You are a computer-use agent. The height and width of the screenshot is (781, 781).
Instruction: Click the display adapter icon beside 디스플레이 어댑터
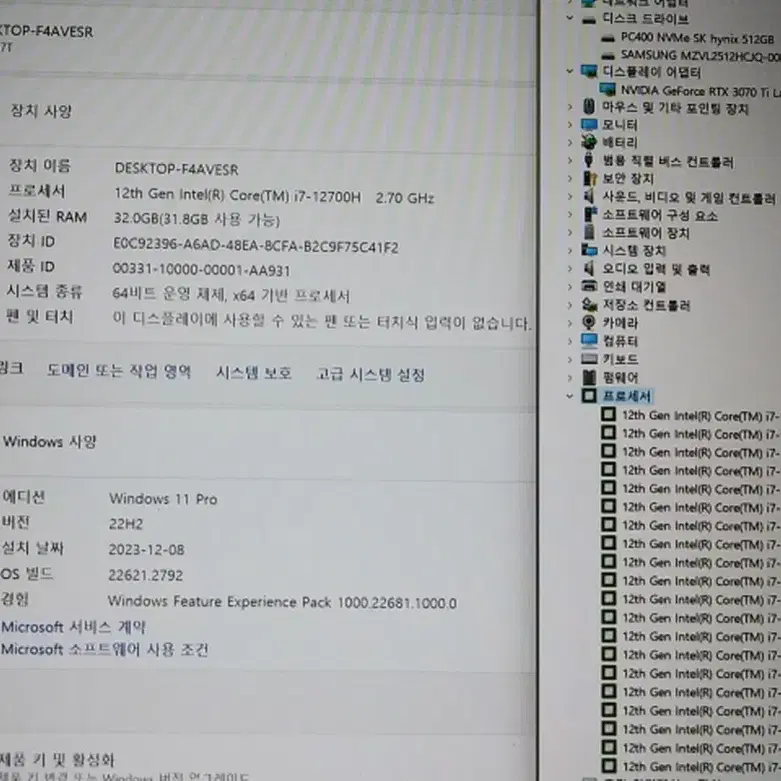click(x=589, y=71)
